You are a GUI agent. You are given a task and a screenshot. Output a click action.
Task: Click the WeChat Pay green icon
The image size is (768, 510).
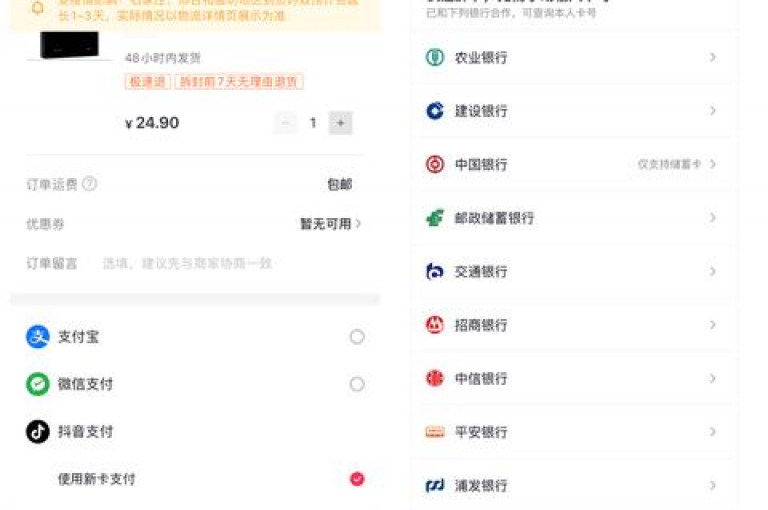point(38,384)
